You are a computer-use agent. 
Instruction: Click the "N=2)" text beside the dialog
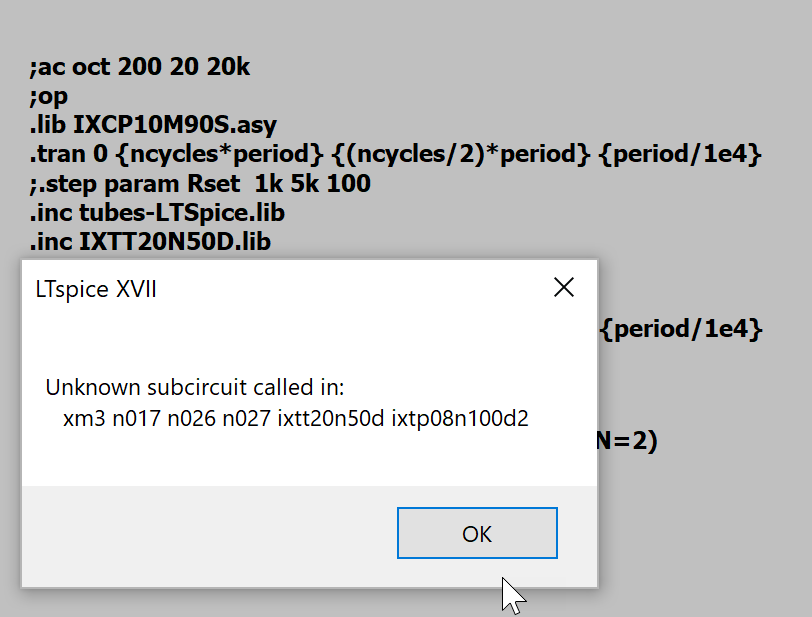pyautogui.click(x=627, y=441)
